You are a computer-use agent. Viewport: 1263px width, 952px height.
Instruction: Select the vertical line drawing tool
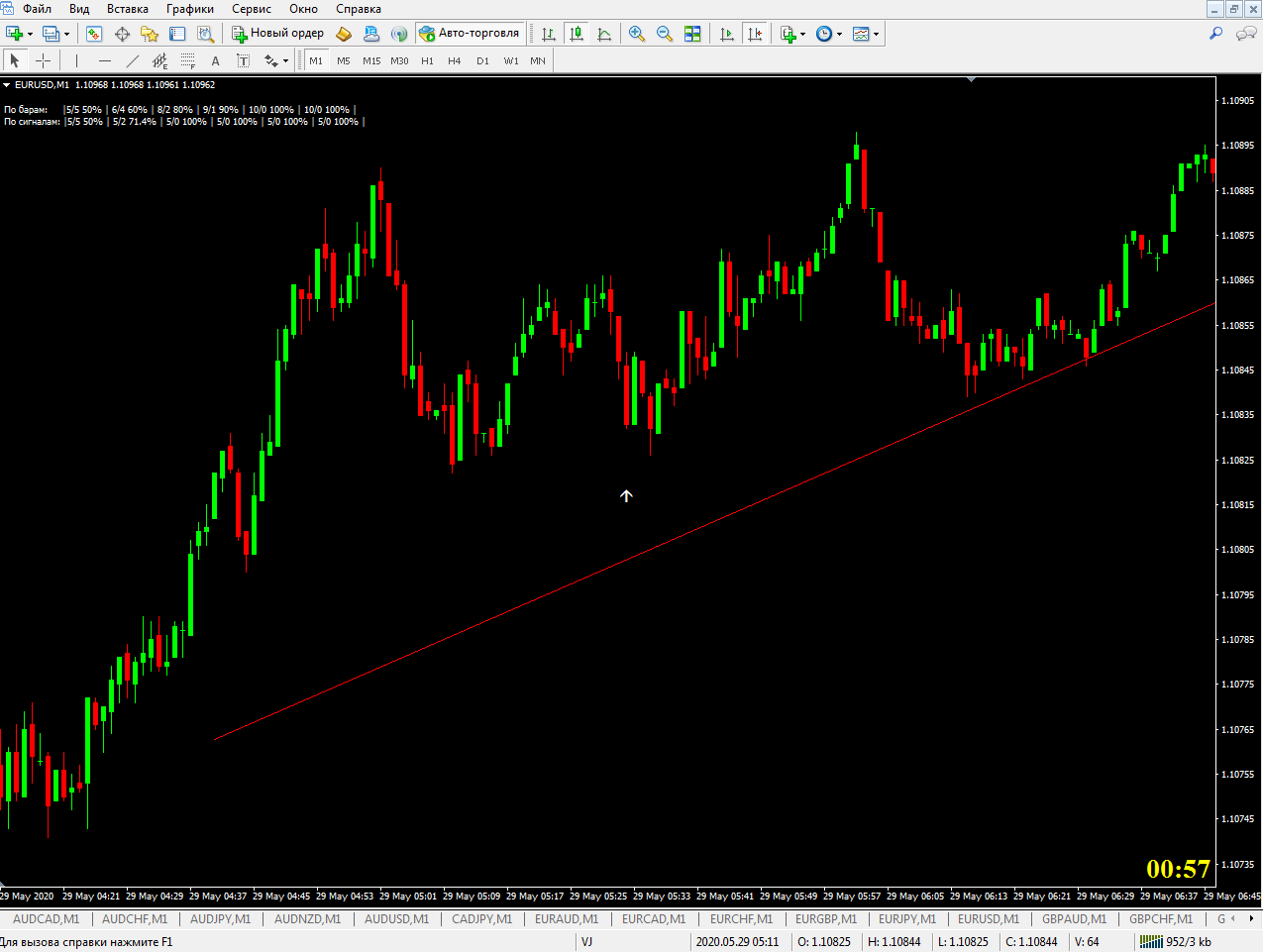tap(76, 61)
